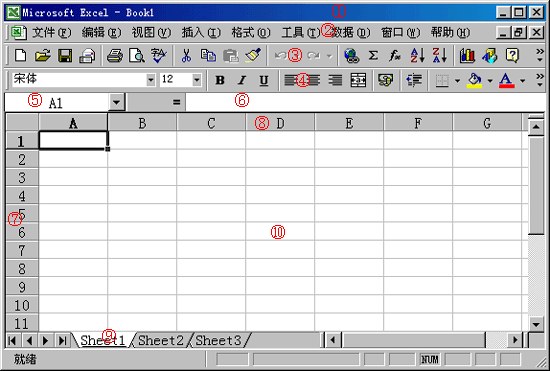Expand More Buttons on the Standard toolbar
The image size is (550, 371).
coord(540,55)
